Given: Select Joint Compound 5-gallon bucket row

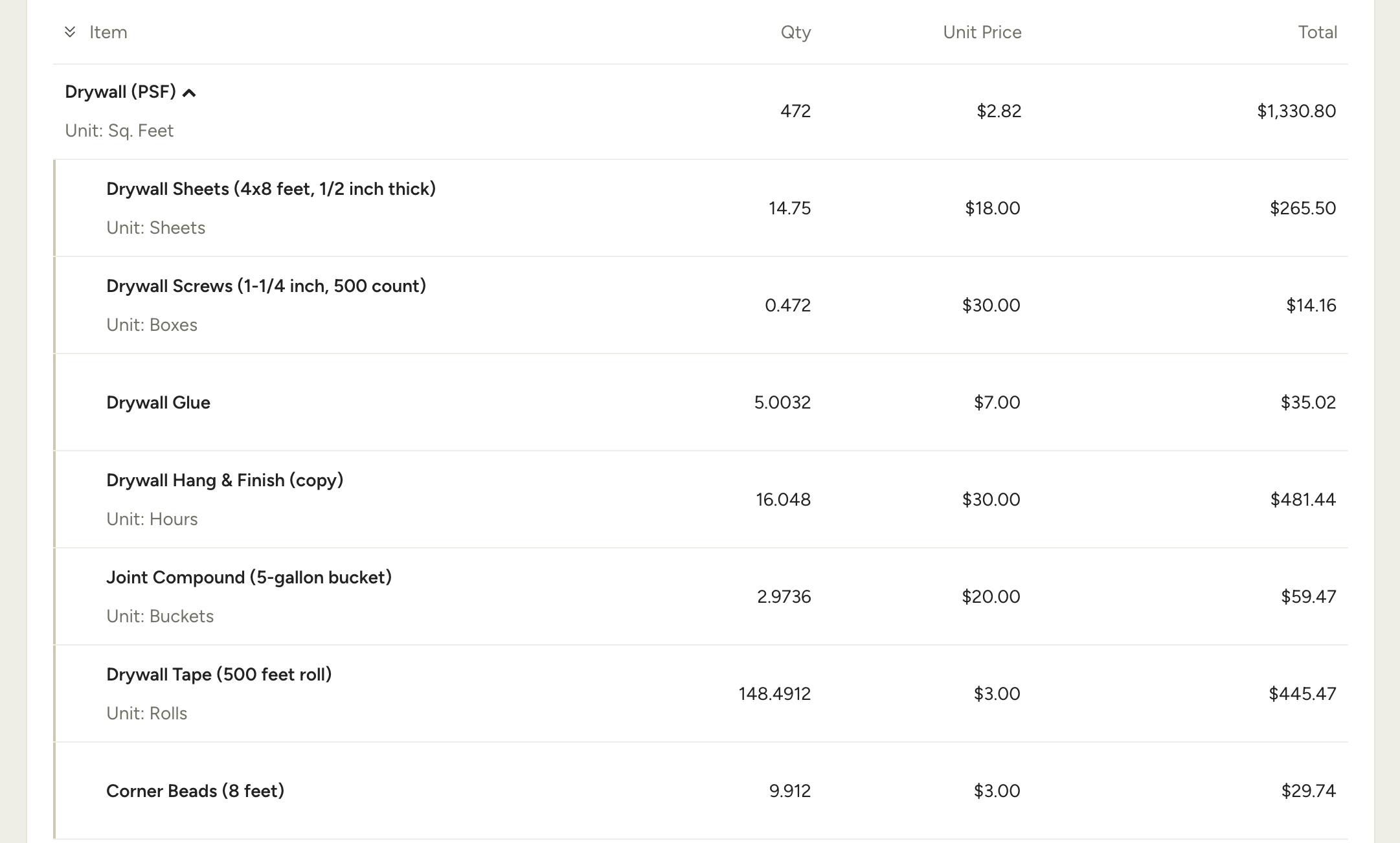Looking at the screenshot, I should 701,596.
